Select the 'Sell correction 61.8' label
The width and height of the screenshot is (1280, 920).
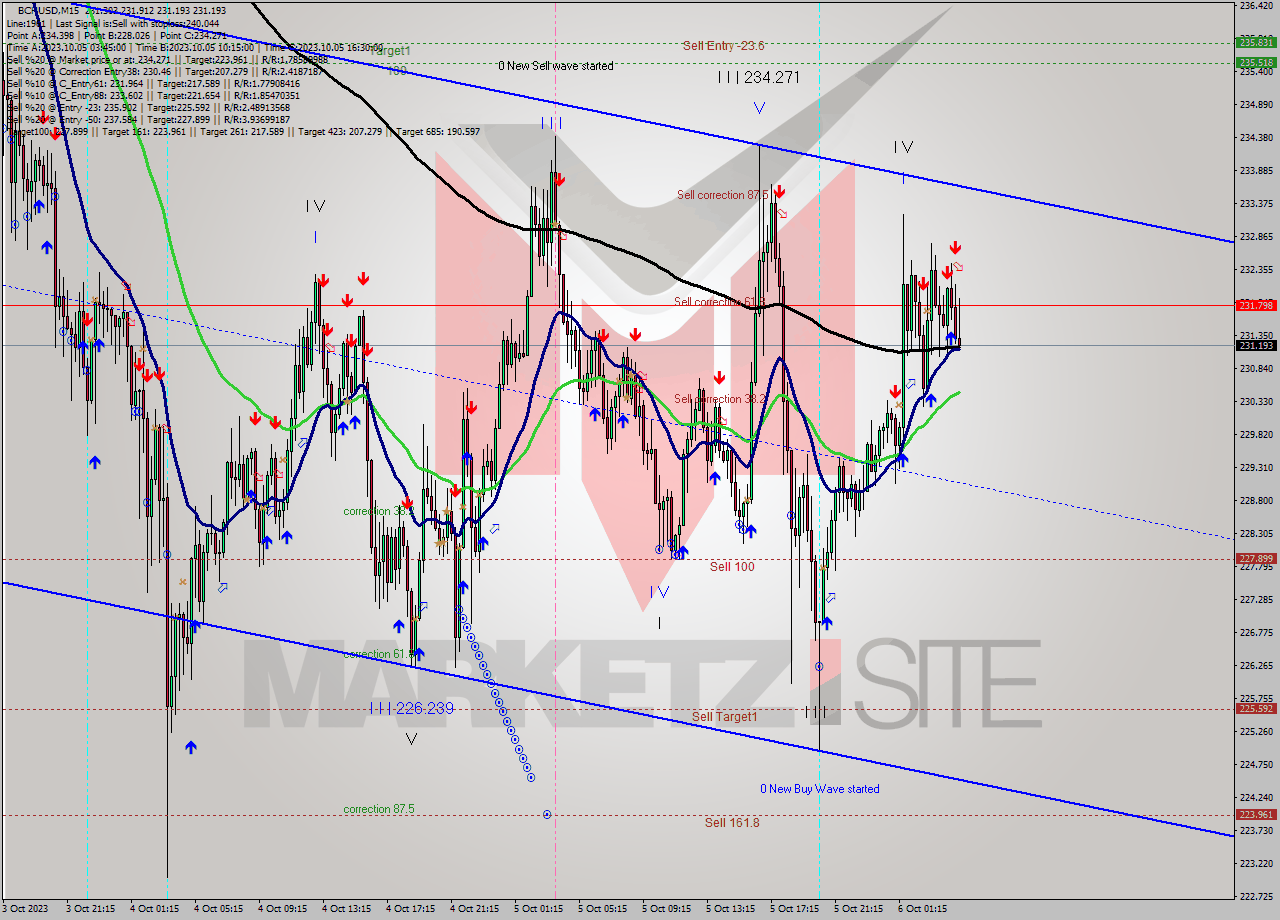click(720, 302)
